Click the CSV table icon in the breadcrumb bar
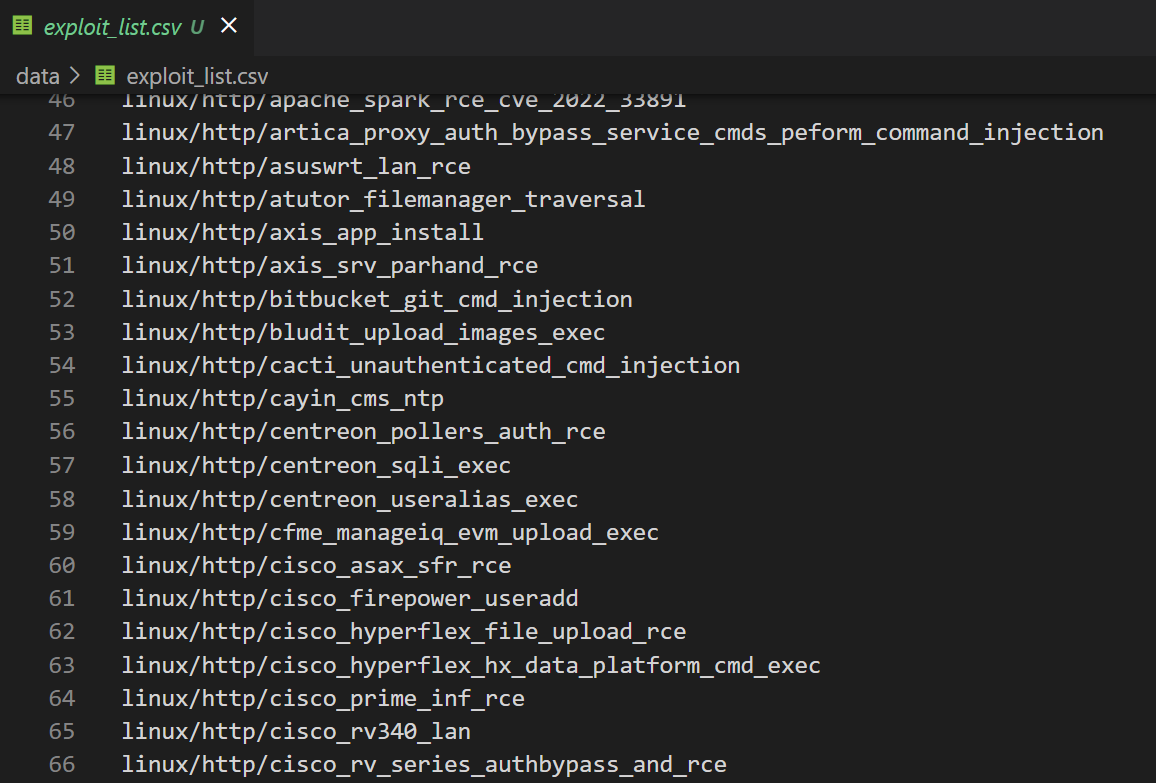1156x783 pixels. point(103,75)
